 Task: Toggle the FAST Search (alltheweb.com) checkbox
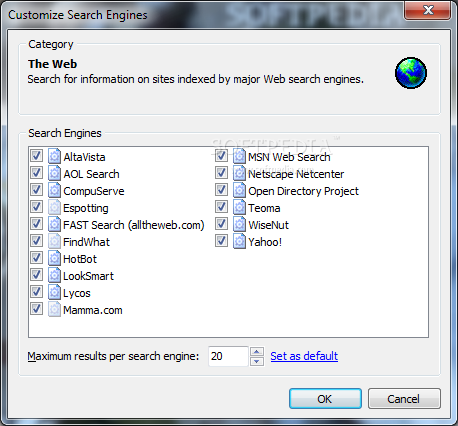coord(36,224)
